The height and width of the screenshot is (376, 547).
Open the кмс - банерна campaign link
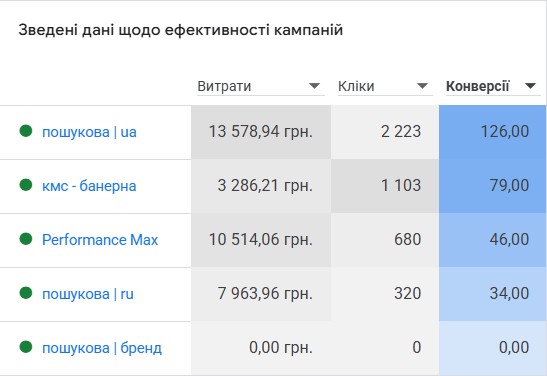click(x=89, y=186)
